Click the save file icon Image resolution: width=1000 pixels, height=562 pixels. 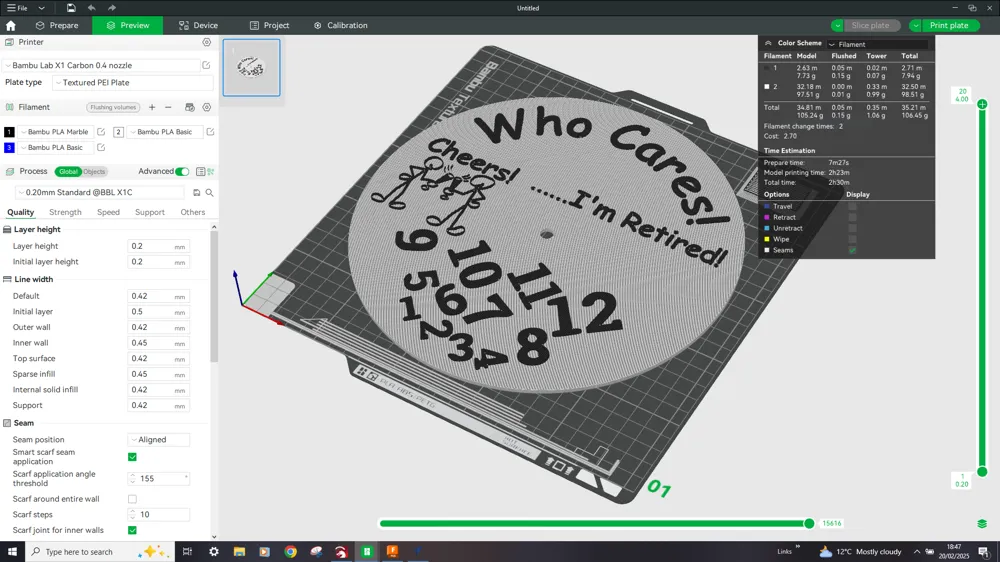[71, 8]
